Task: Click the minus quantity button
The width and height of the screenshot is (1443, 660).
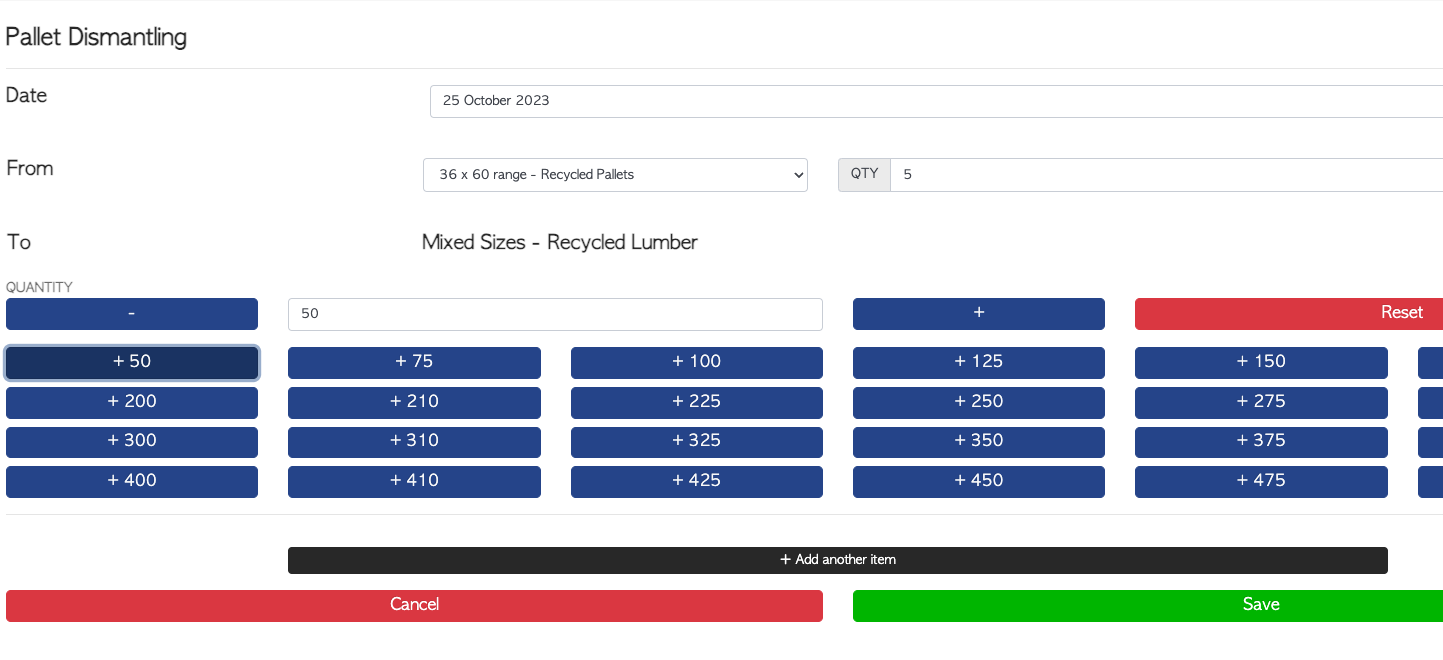Action: click(132, 314)
